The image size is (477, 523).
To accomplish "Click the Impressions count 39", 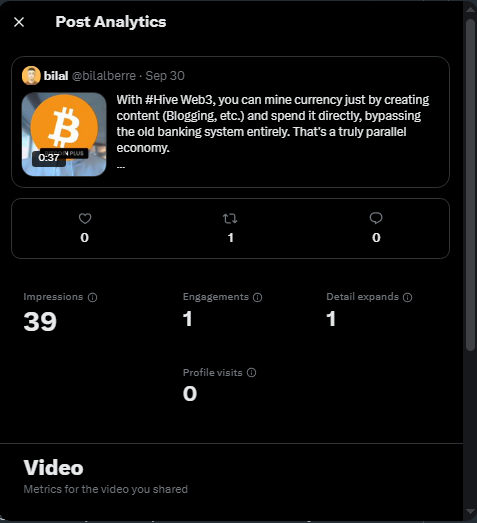I will coord(40,322).
